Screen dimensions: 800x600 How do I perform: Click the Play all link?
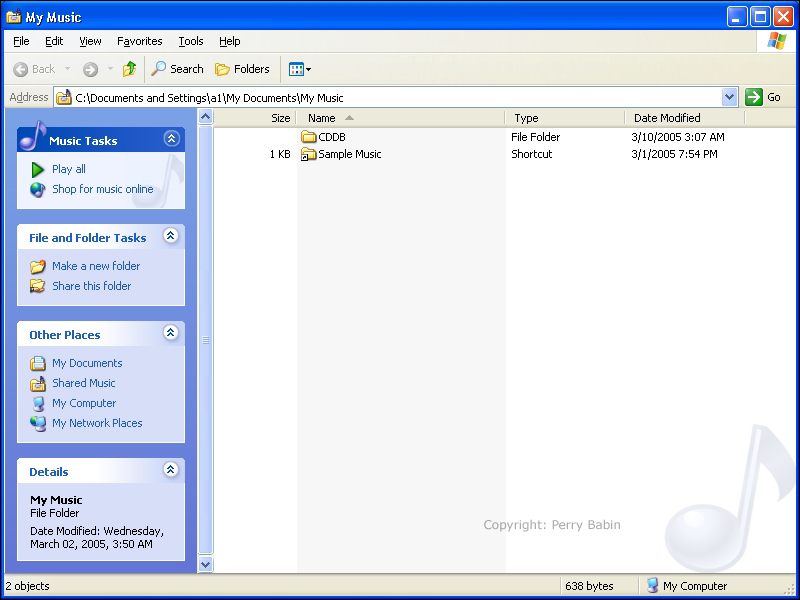69,169
